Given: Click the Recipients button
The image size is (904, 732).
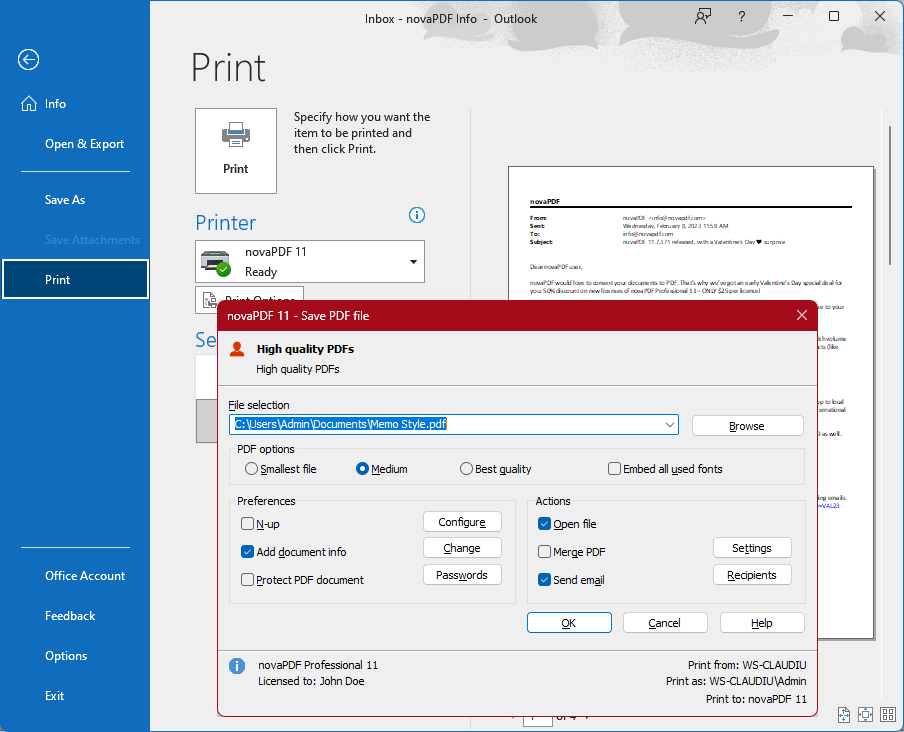Looking at the screenshot, I should [752, 575].
